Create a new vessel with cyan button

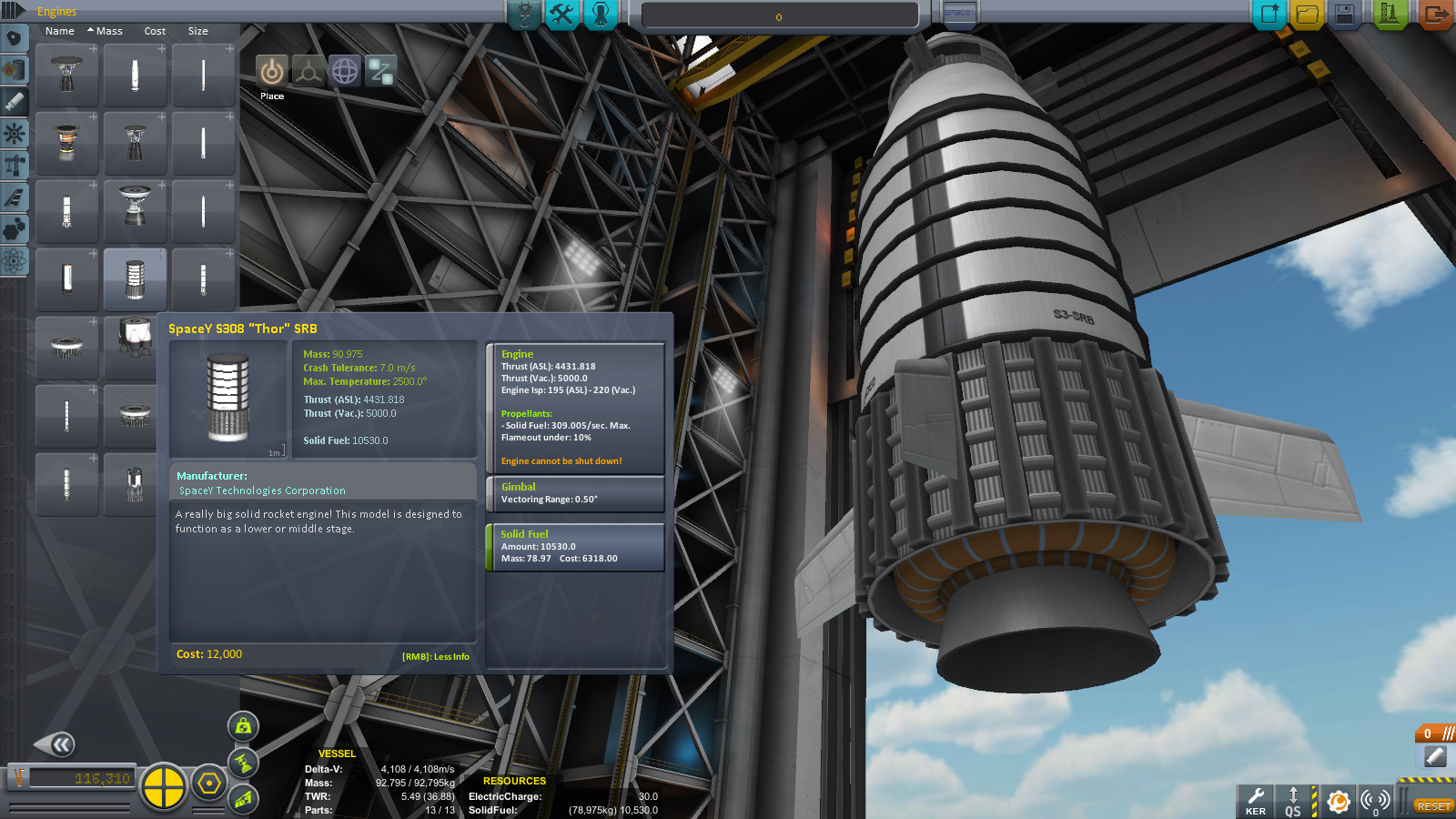(1269, 15)
